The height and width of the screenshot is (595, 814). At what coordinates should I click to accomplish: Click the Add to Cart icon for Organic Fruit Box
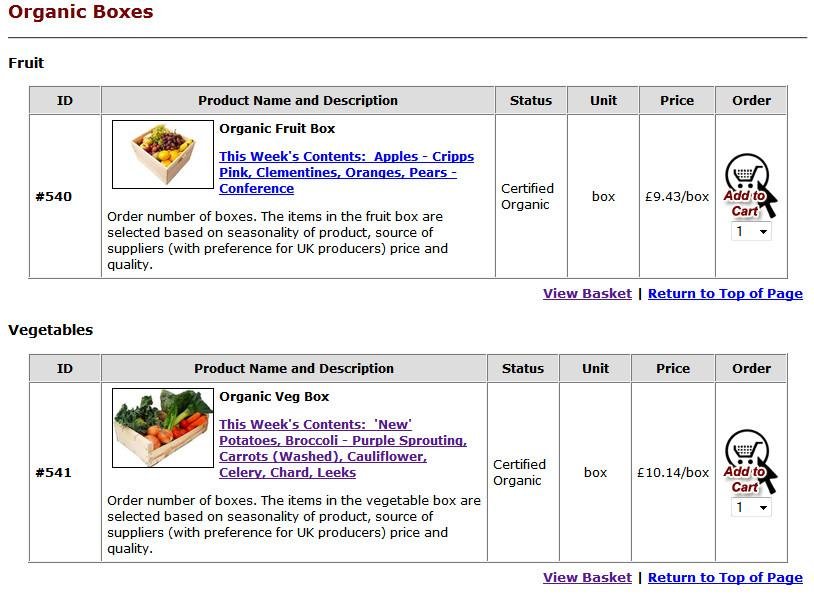tap(748, 185)
